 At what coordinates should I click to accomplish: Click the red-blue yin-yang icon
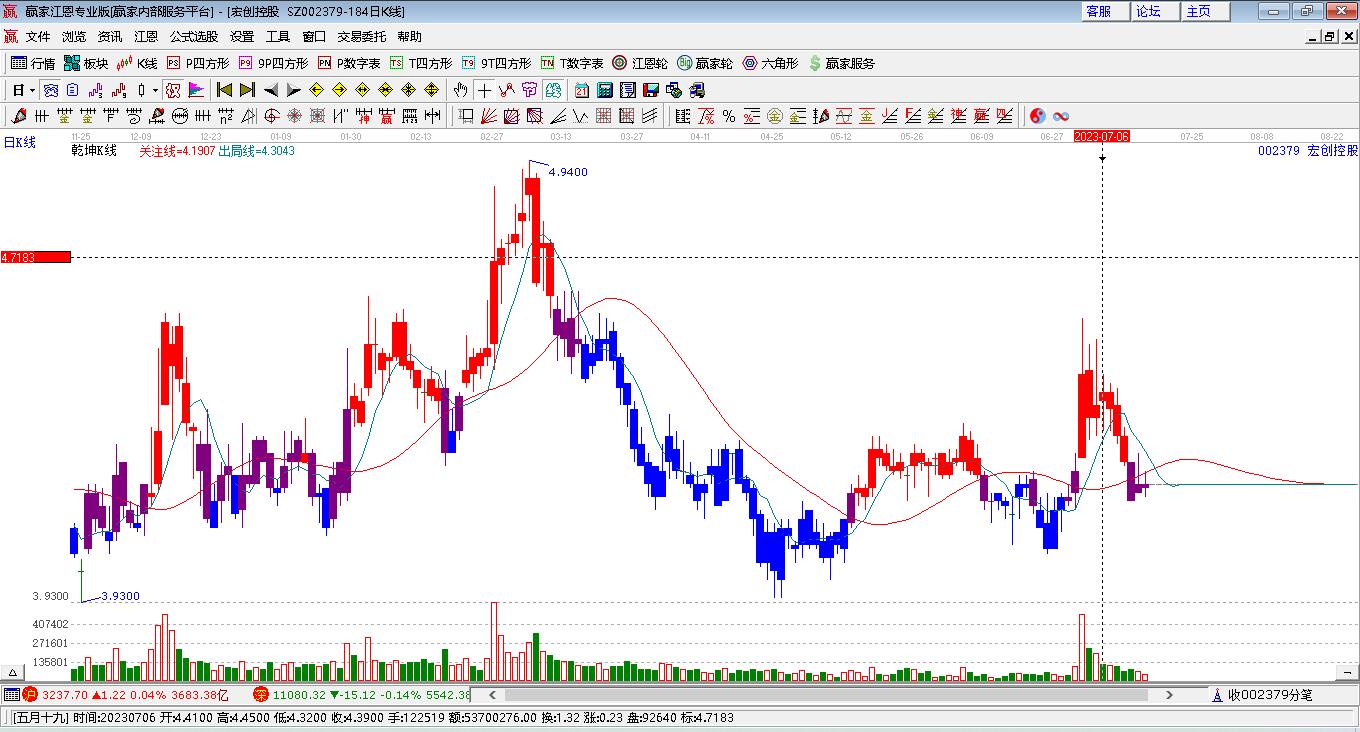(1038, 116)
